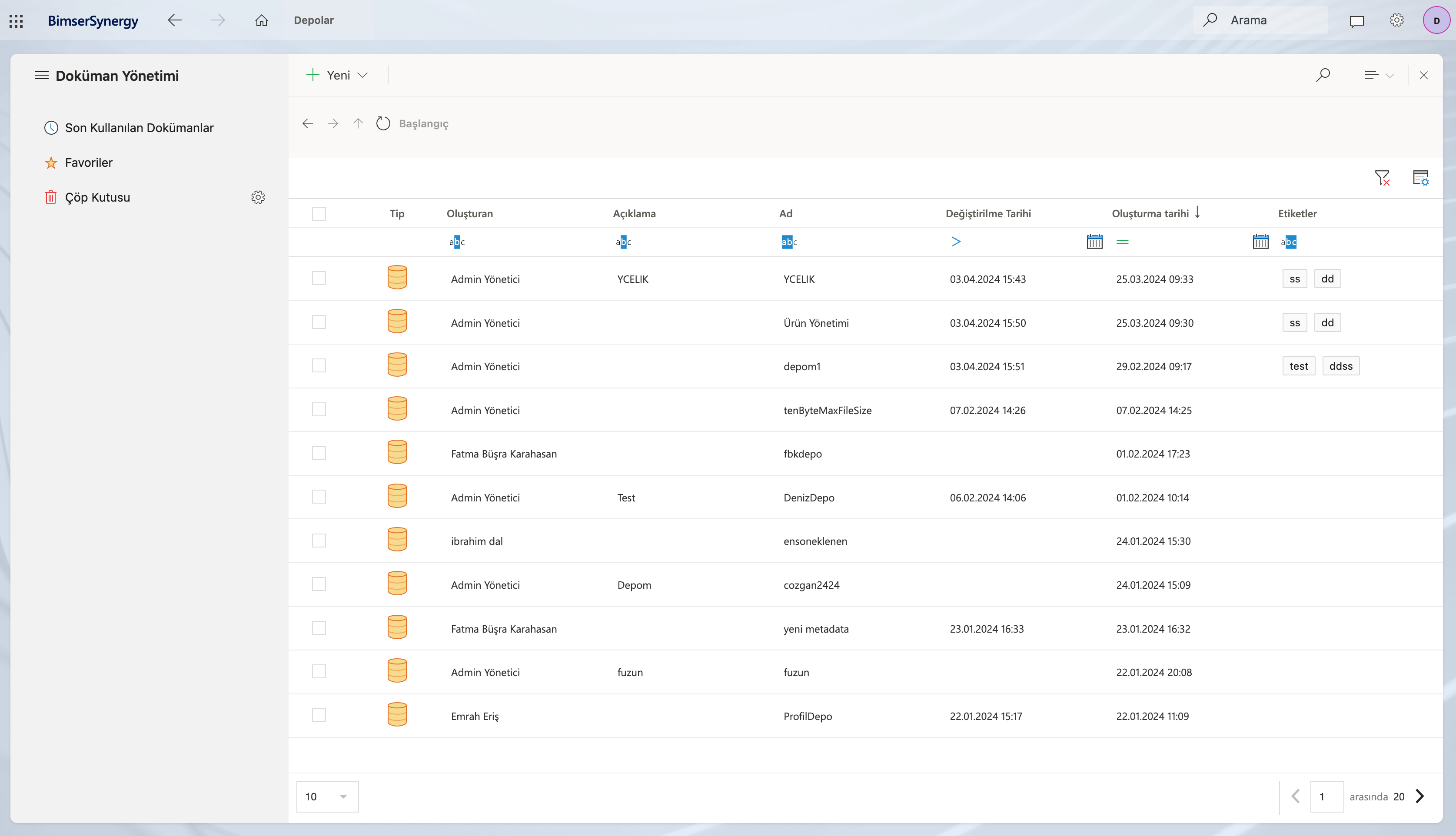1456x836 pixels.
Task: Click the Arama search field
Action: pyautogui.click(x=1261, y=20)
